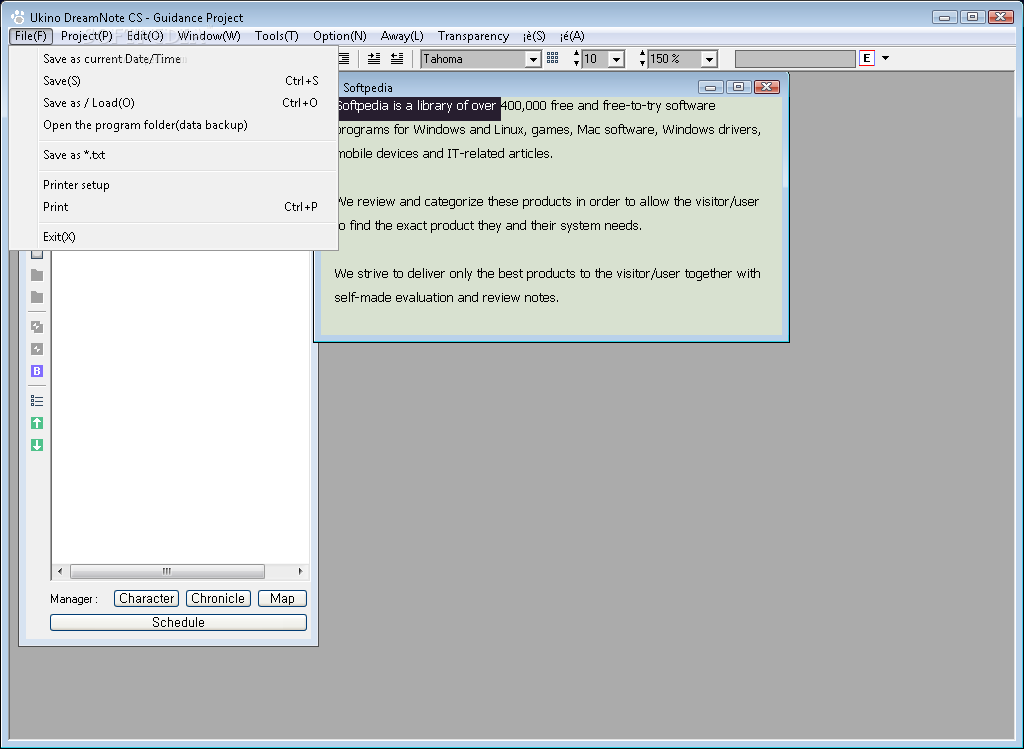Close the Ukino DreamNote main window
The width and height of the screenshot is (1024, 749).
pos(1000,17)
